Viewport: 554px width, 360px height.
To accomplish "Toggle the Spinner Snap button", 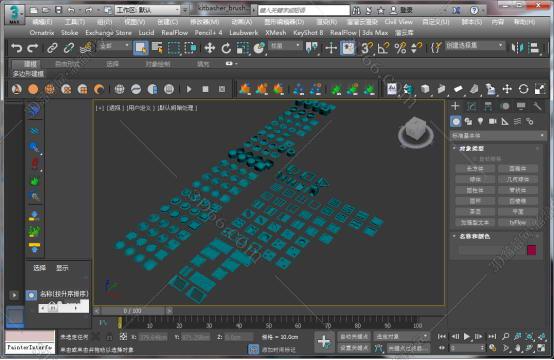I will coord(417,48).
